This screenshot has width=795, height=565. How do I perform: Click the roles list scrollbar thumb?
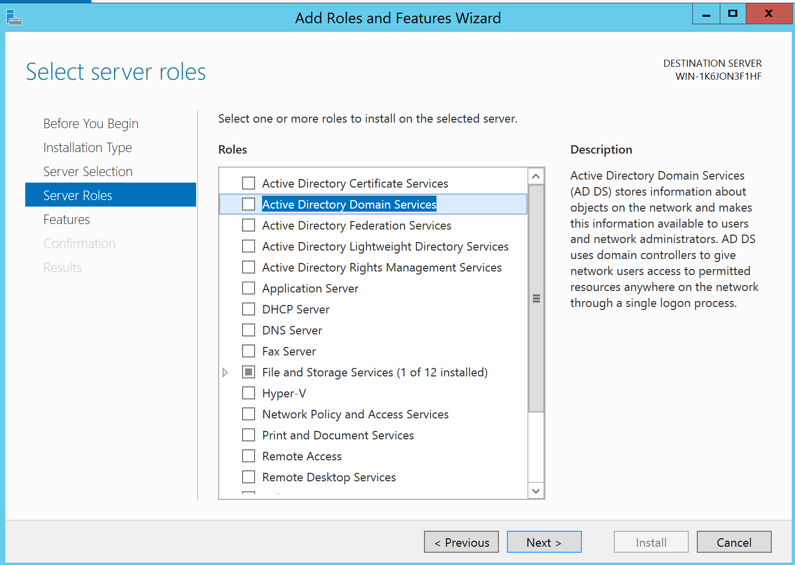pos(536,298)
